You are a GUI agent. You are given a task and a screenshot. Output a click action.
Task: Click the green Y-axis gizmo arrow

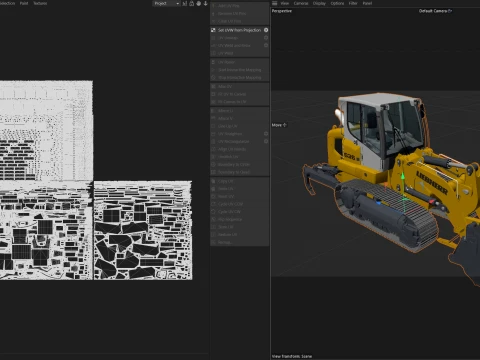403,177
